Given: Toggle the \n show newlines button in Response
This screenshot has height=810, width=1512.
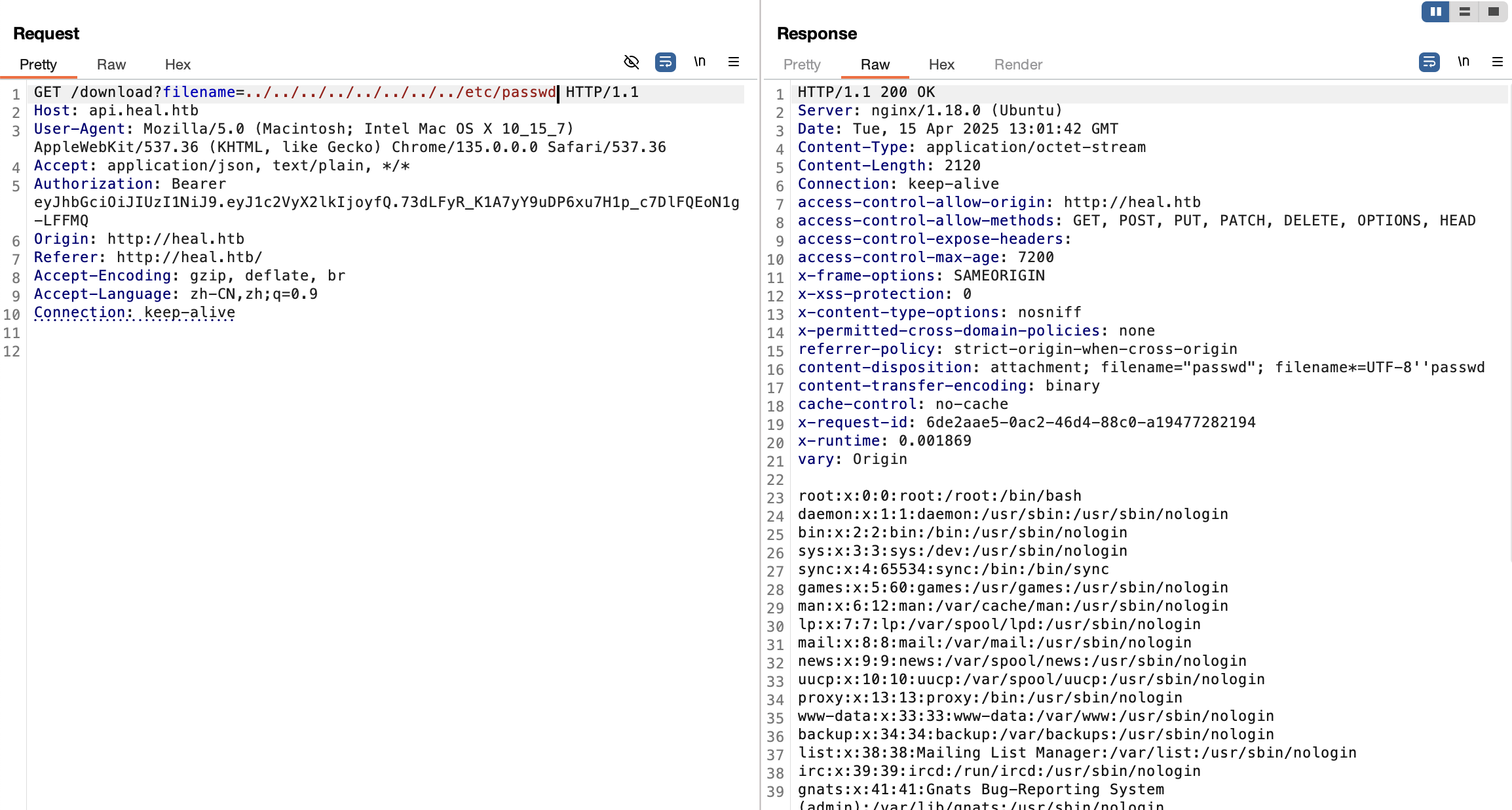Looking at the screenshot, I should pos(1464,62).
